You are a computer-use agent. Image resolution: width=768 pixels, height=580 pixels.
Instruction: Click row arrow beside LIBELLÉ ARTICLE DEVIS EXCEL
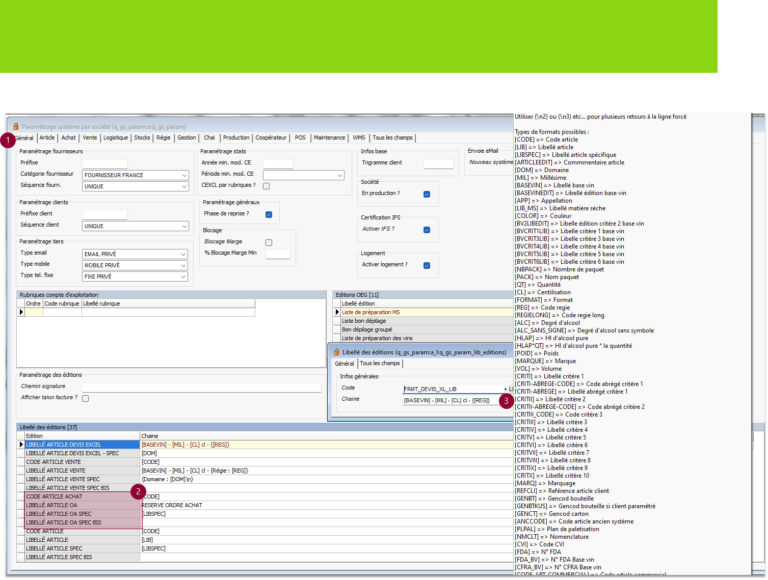point(22,443)
